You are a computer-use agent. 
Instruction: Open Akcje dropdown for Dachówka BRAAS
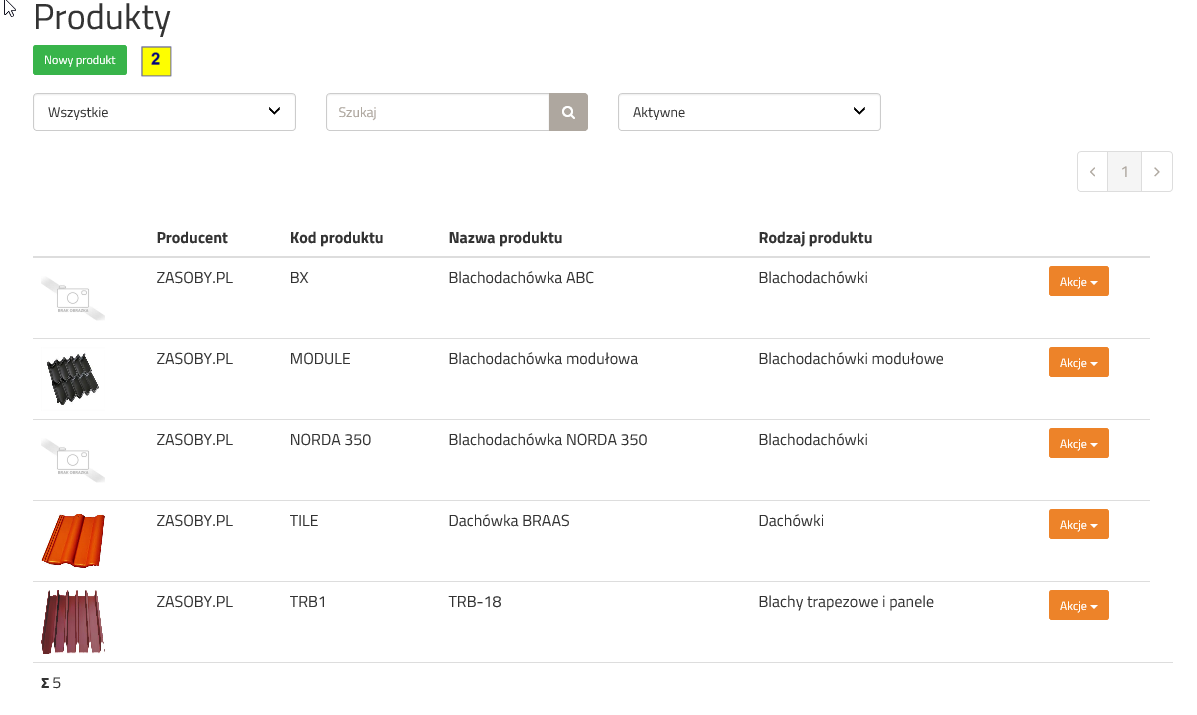(1078, 524)
